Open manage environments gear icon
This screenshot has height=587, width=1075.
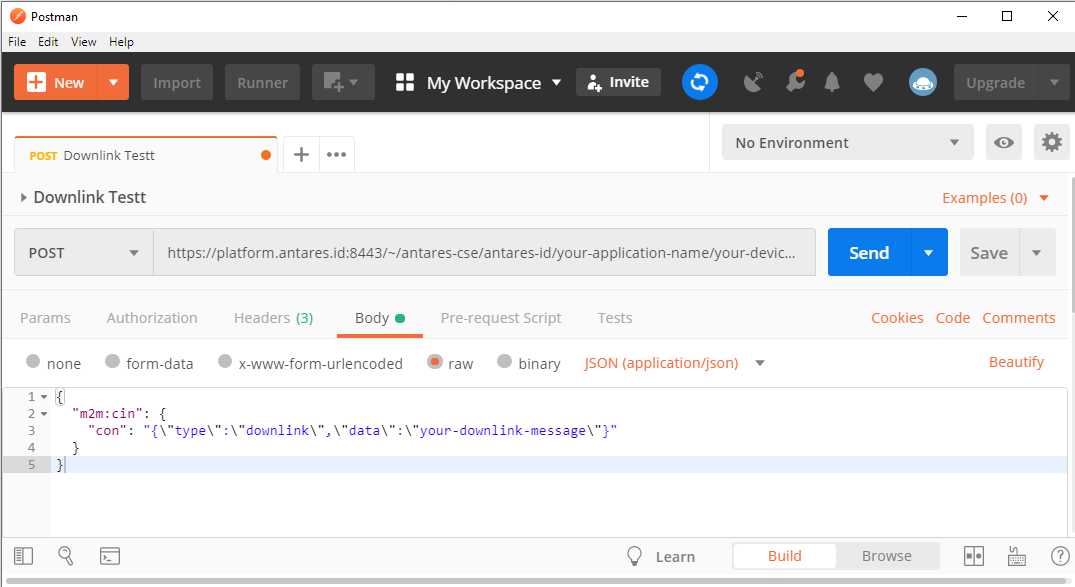click(x=1051, y=143)
